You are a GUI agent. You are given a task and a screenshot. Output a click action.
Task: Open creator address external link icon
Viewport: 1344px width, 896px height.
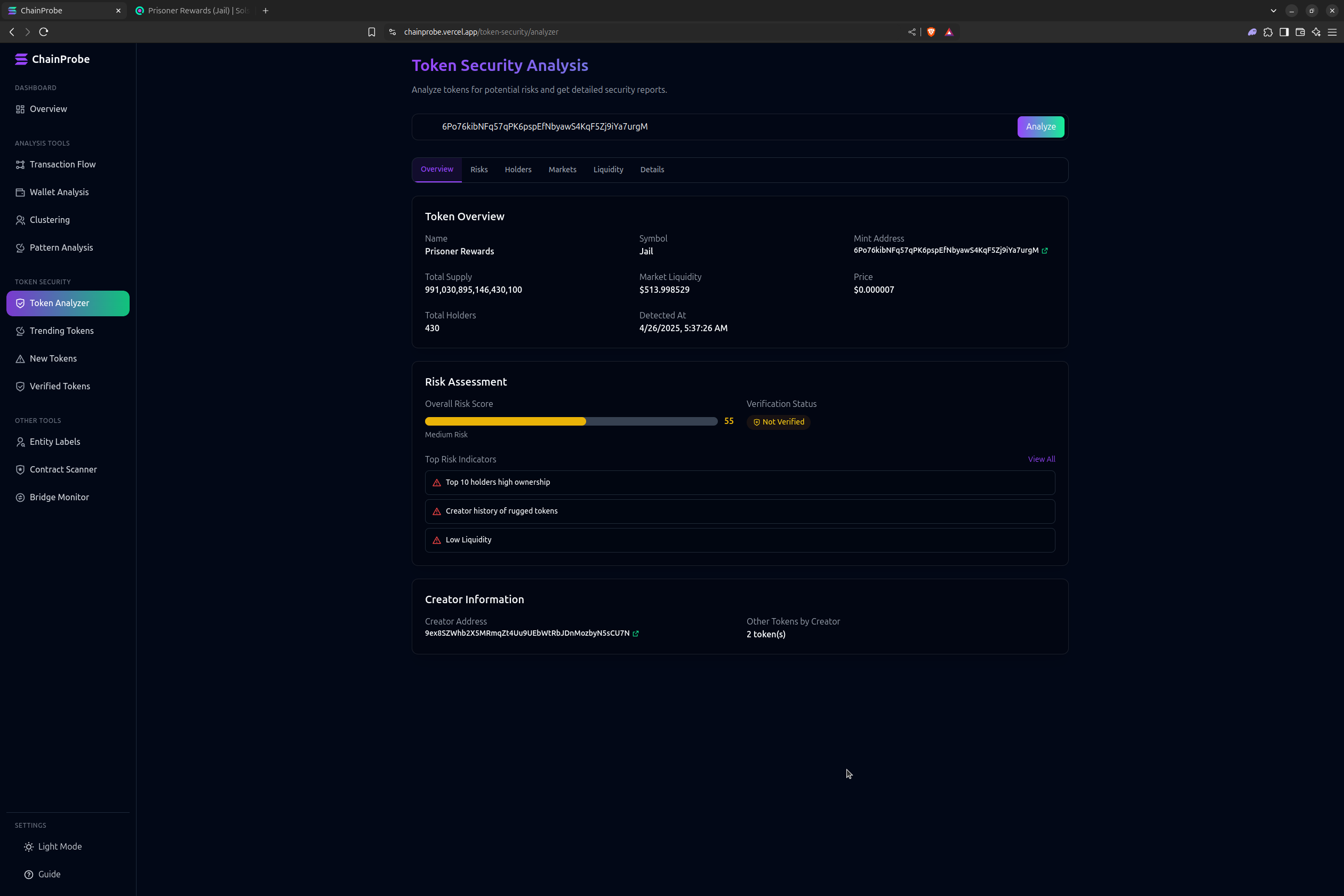[635, 634]
